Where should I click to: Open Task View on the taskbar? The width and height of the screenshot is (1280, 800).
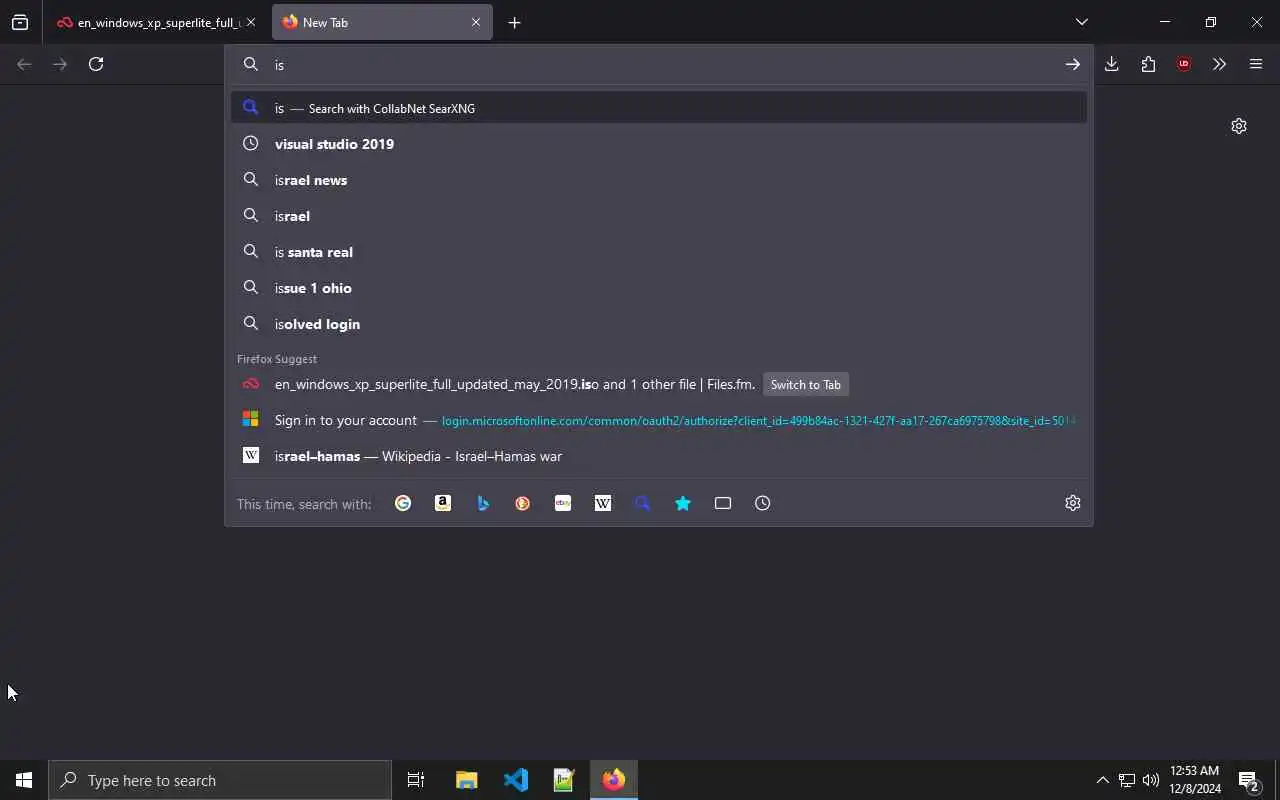pyautogui.click(x=416, y=780)
